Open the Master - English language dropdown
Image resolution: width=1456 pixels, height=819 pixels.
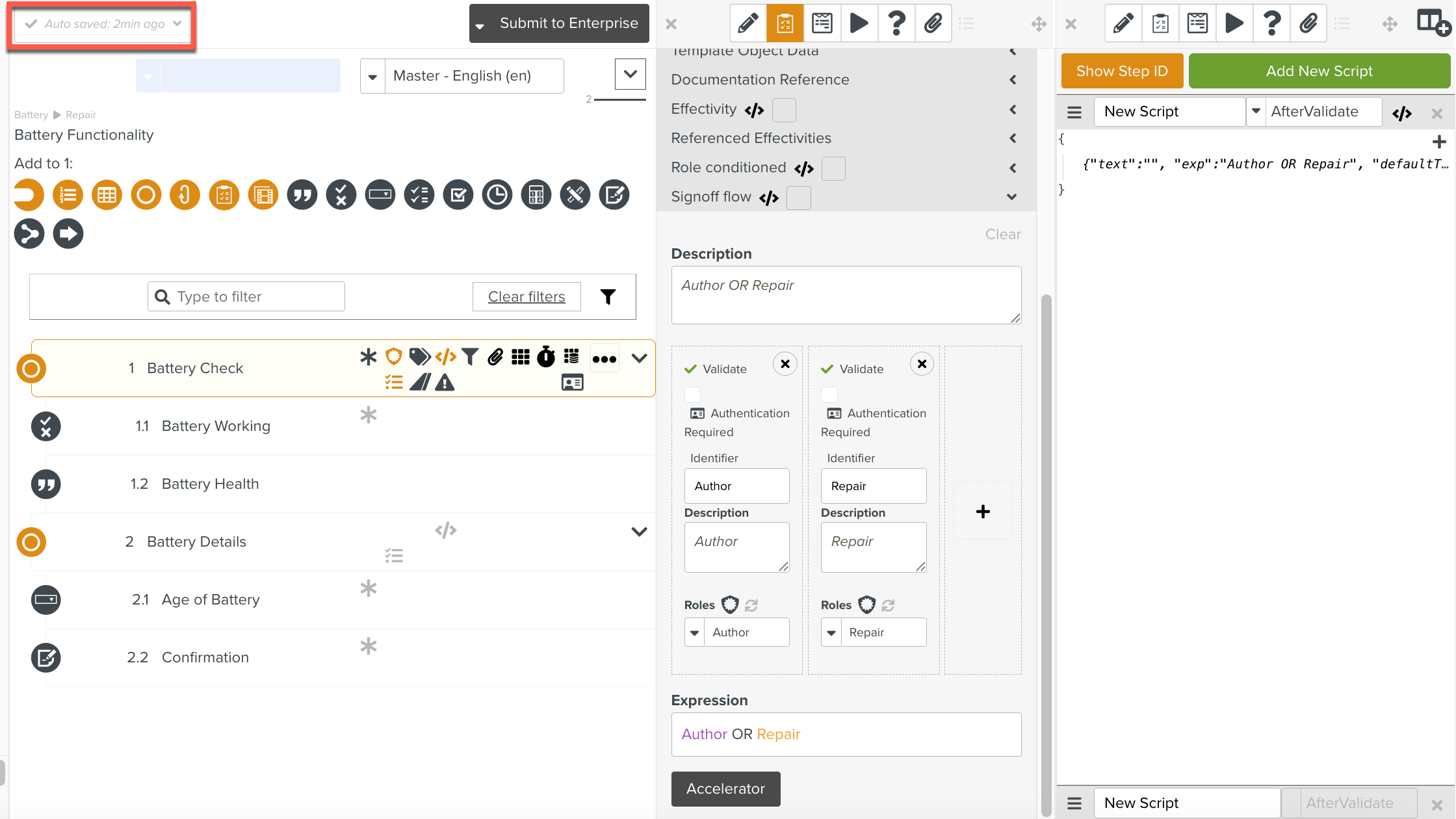click(x=372, y=77)
